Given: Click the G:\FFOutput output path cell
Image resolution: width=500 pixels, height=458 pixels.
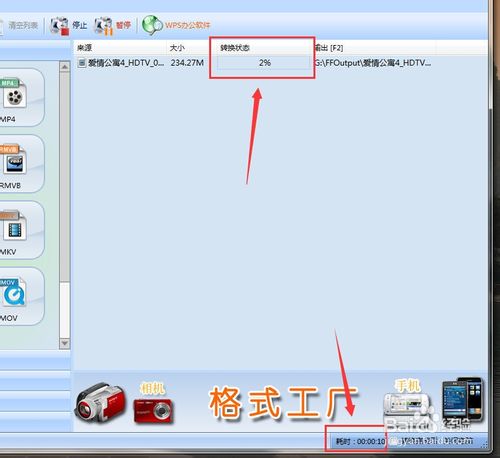Looking at the screenshot, I should 373,63.
